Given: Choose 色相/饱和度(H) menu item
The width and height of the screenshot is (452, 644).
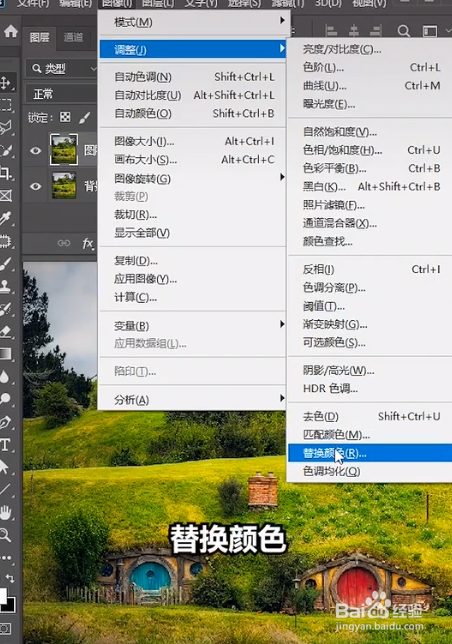Looking at the screenshot, I should [x=370, y=150].
